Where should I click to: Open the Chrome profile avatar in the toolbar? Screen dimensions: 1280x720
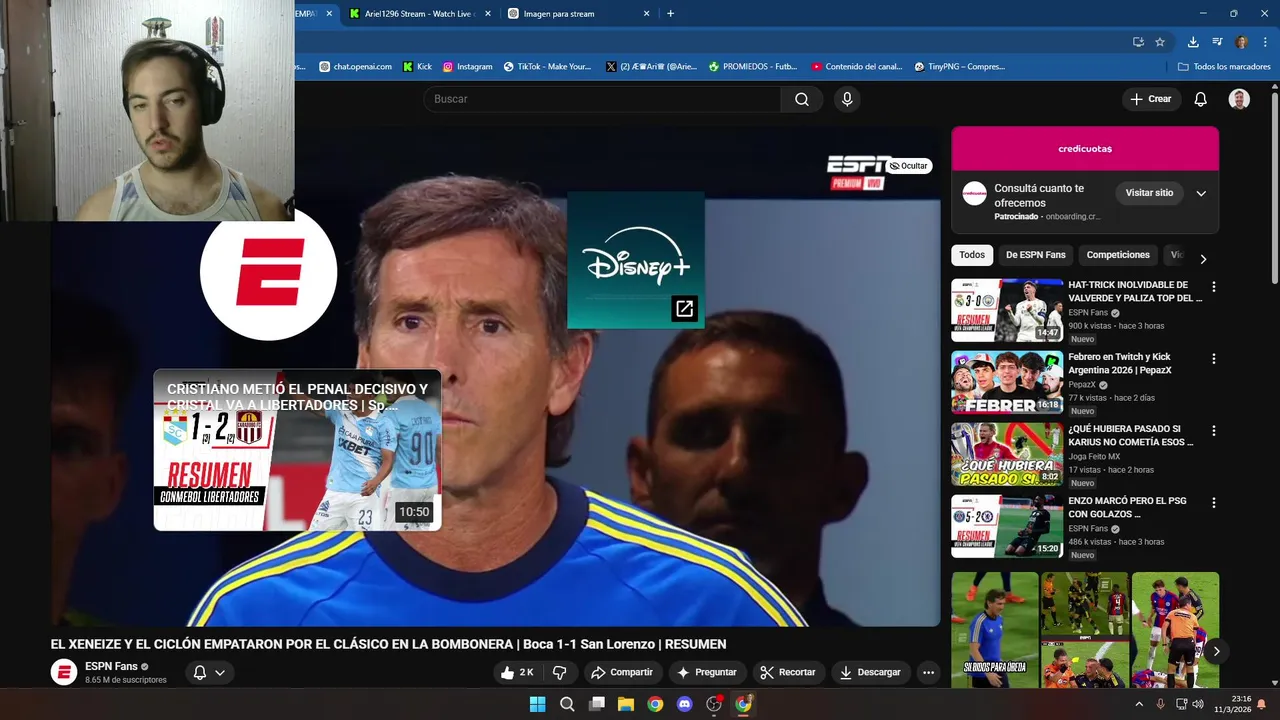pos(1241,42)
